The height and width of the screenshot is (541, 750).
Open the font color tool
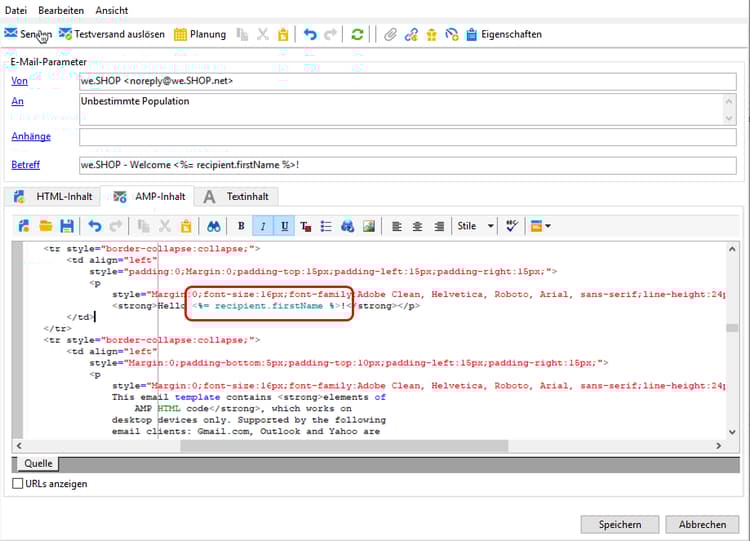tap(305, 226)
